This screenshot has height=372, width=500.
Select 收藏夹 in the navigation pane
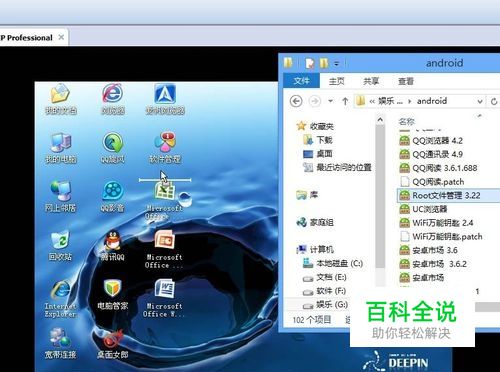pos(315,126)
